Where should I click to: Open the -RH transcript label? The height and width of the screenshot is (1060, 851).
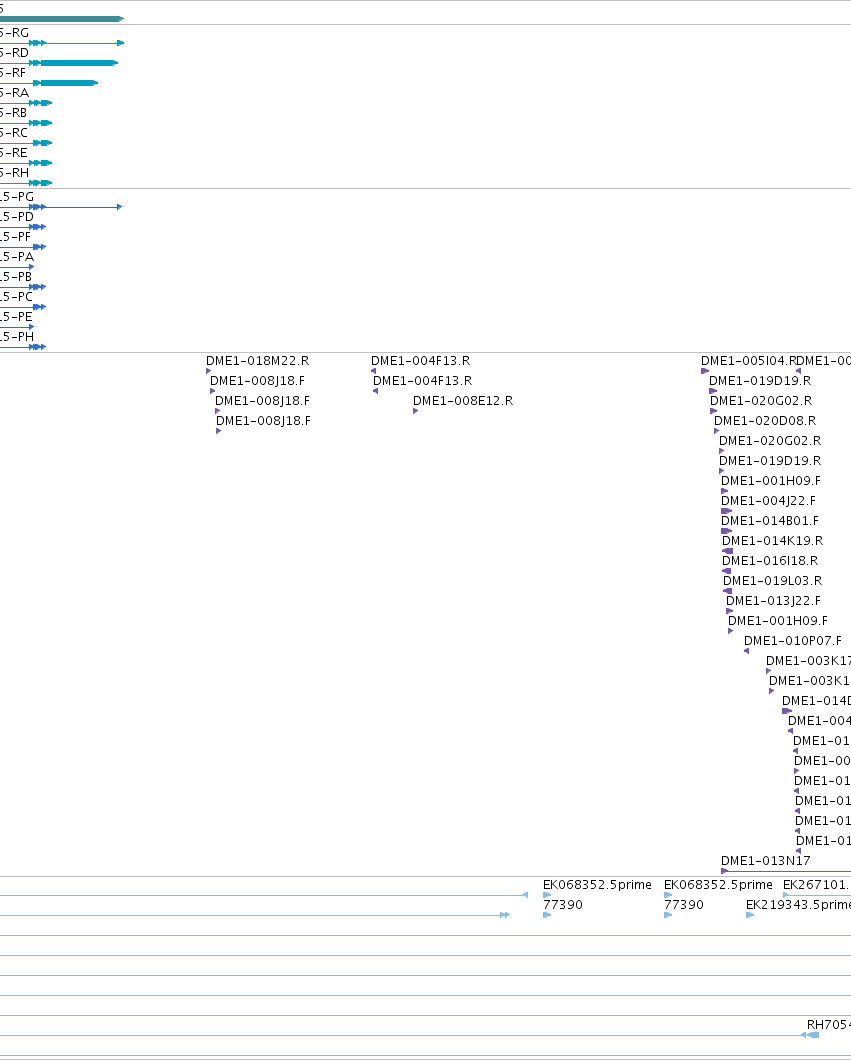click(14, 172)
